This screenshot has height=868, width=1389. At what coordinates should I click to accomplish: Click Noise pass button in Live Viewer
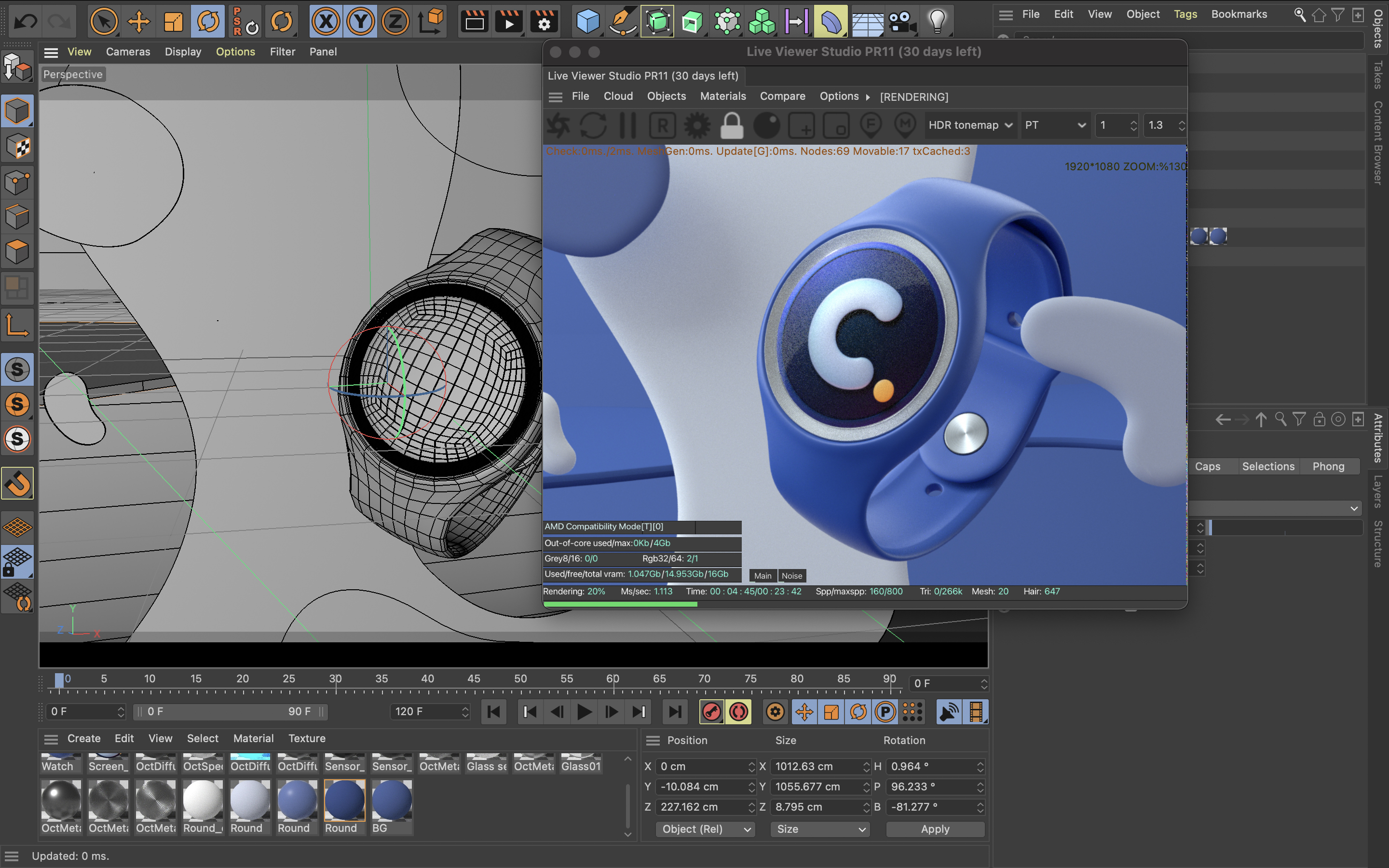(x=791, y=576)
